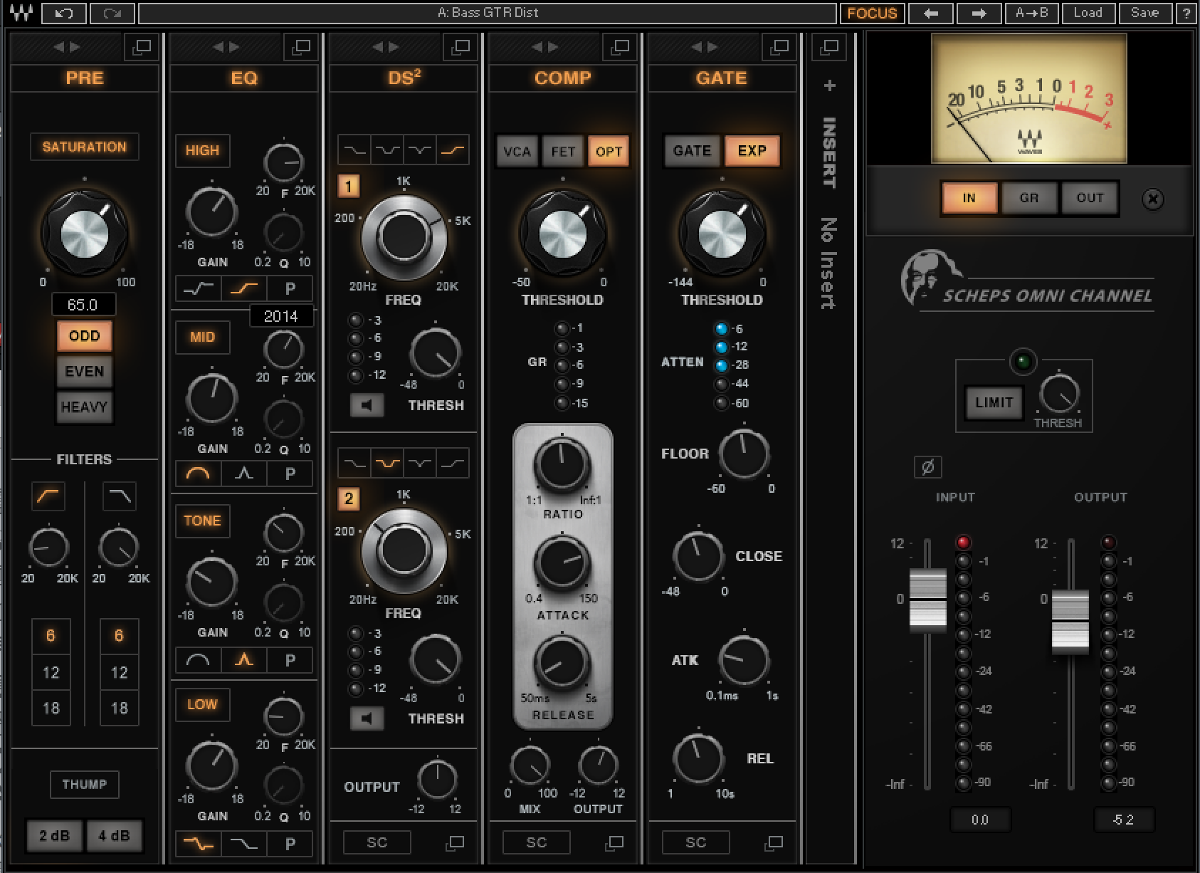Switch compressor to VCA type
1200x873 pixels.
click(517, 151)
